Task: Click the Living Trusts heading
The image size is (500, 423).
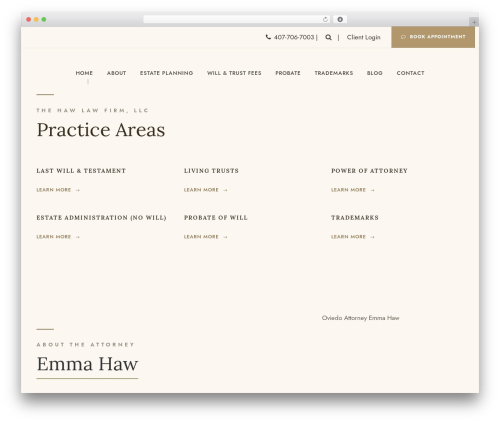Action: coord(211,171)
